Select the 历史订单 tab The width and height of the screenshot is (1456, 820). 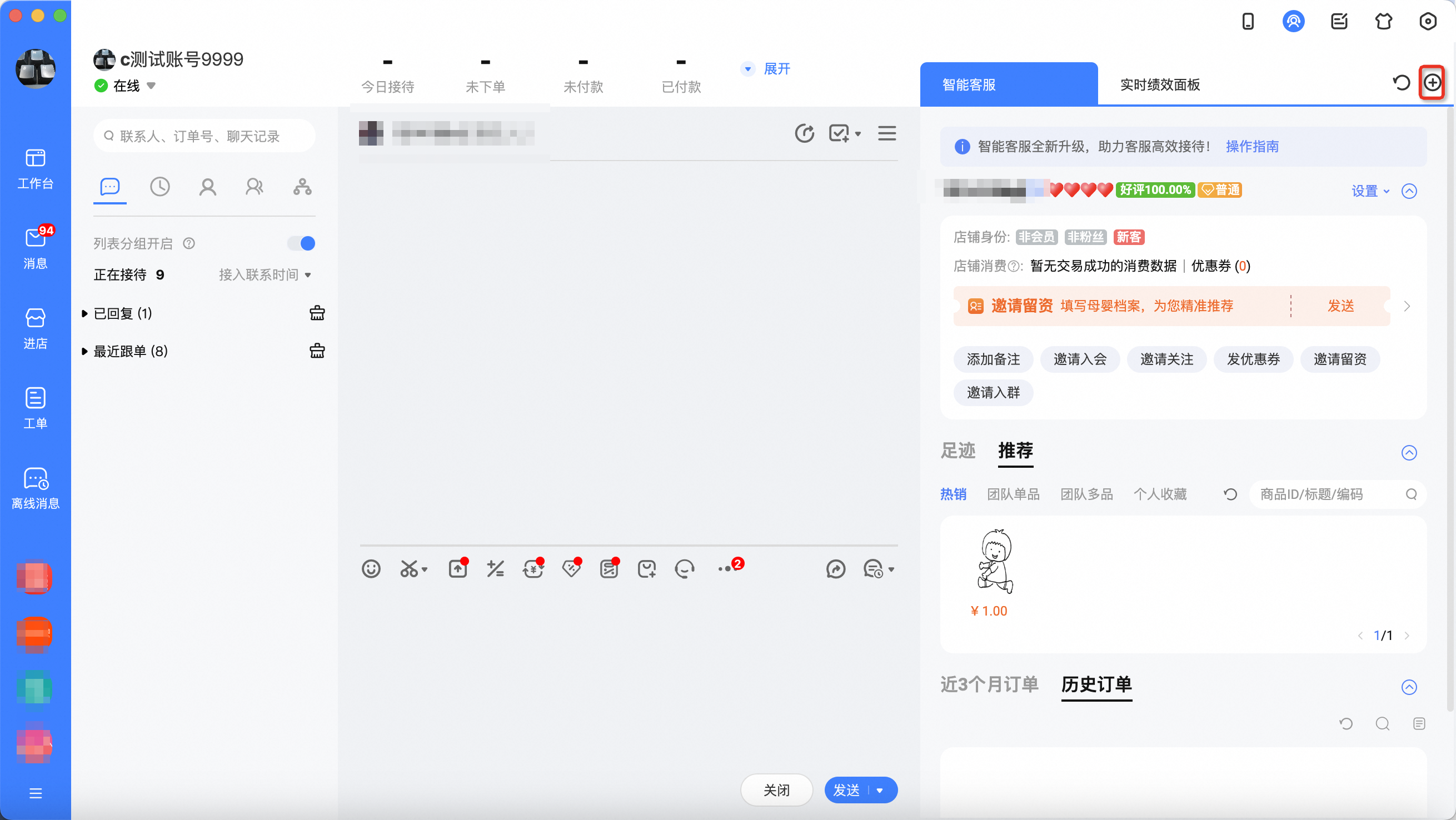click(1096, 684)
